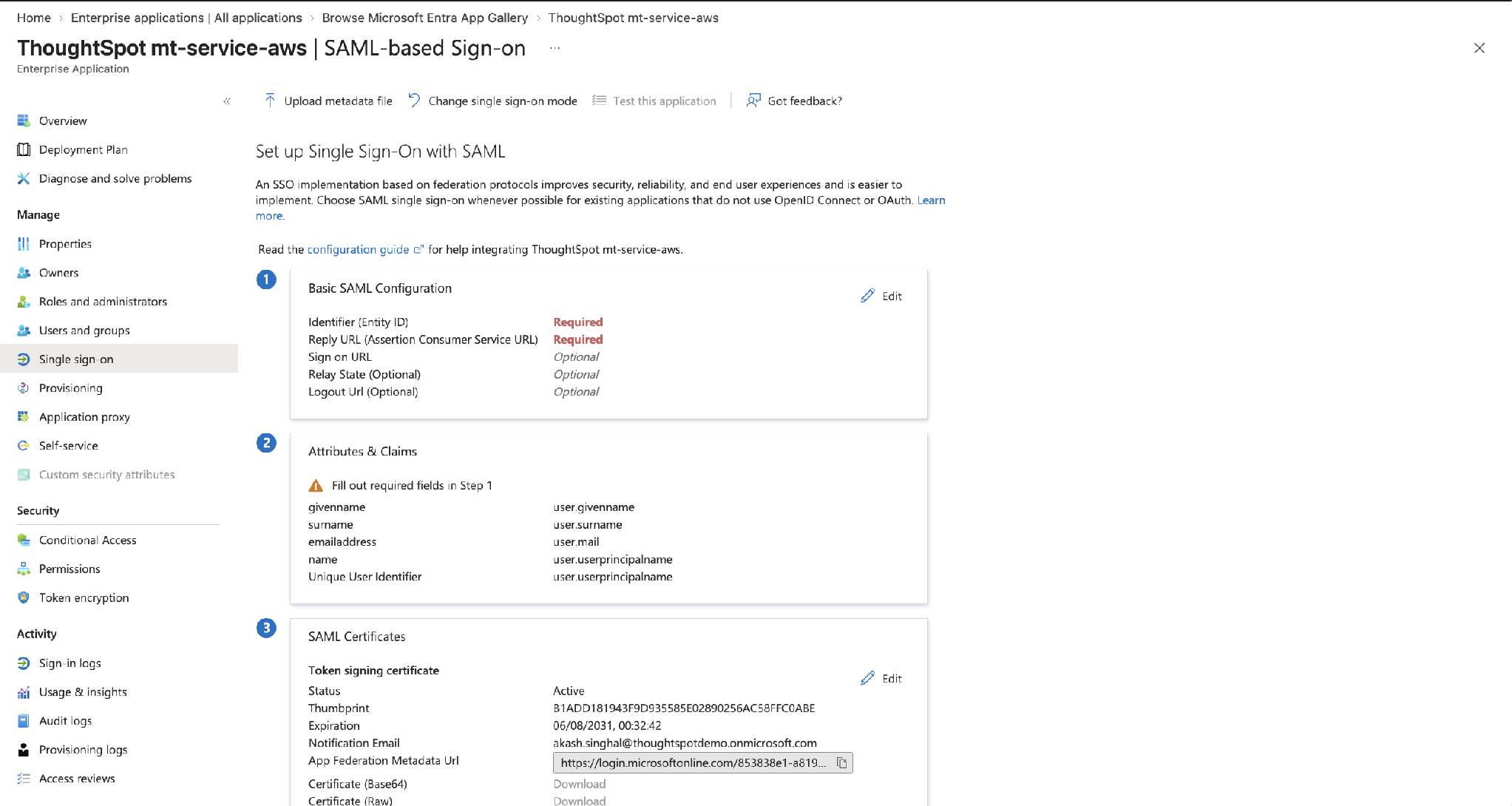Download the Certificate (Raw)
This screenshot has height=806, width=1512.
[x=580, y=800]
